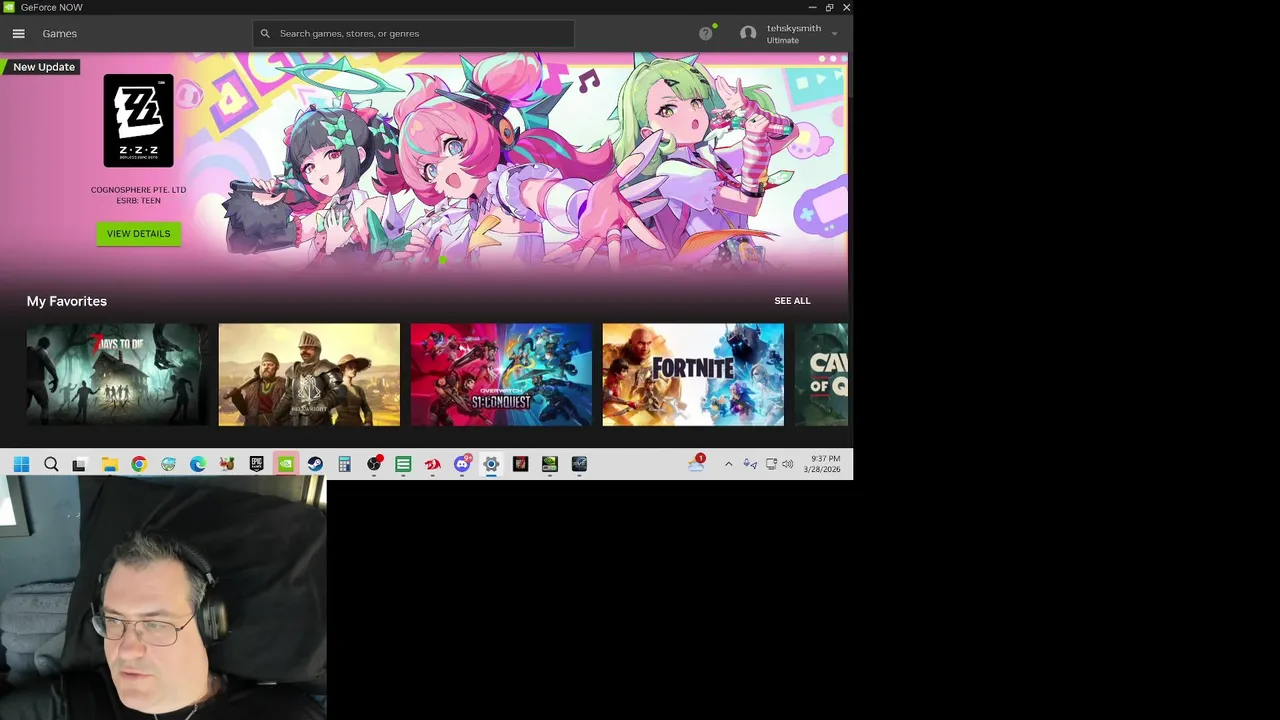Focus the Search games, stores, or genres field
1280x720 pixels.
[414, 34]
